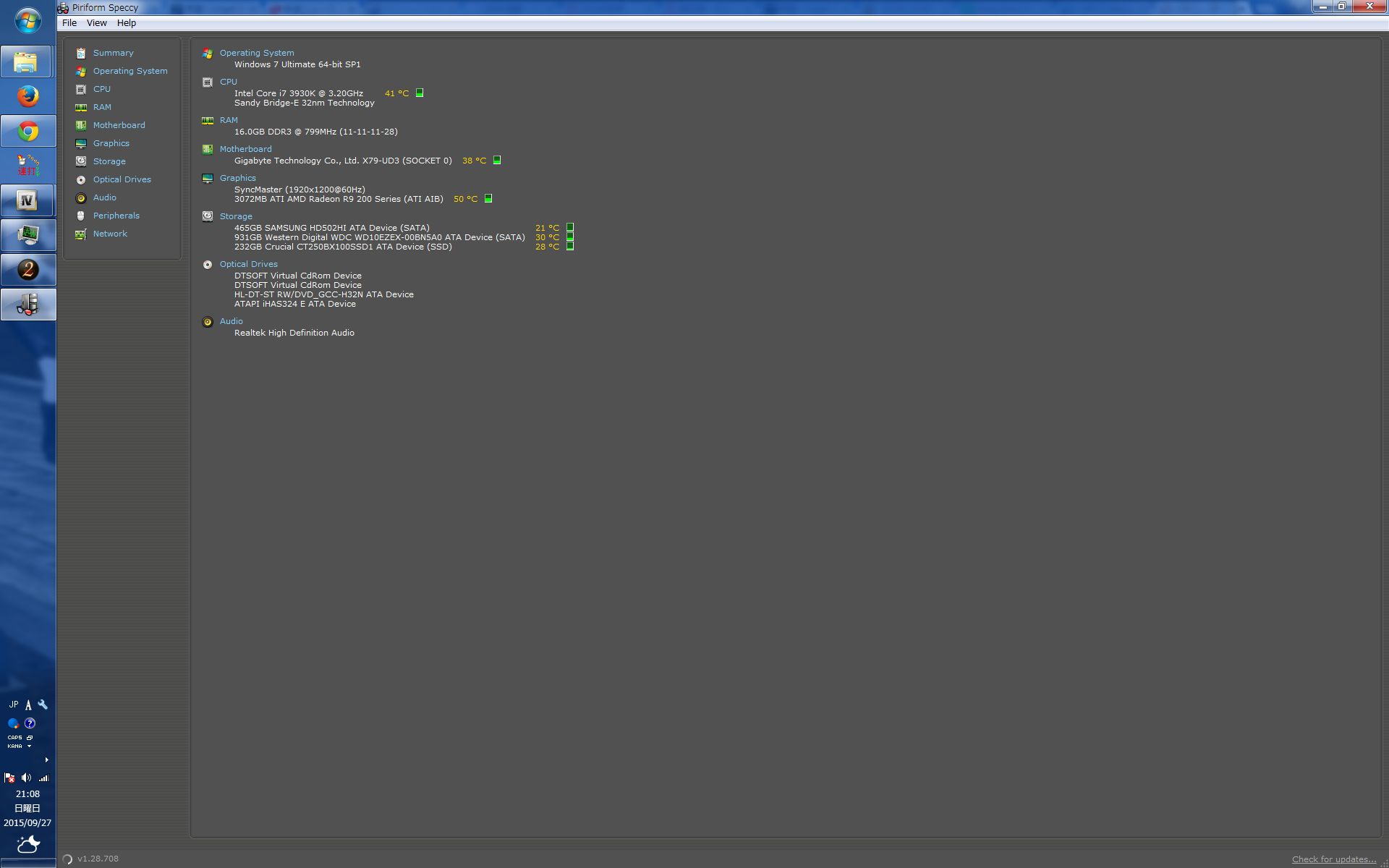
Task: Click the CPU 41 °C temperature indicator icon
Action: tap(420, 93)
